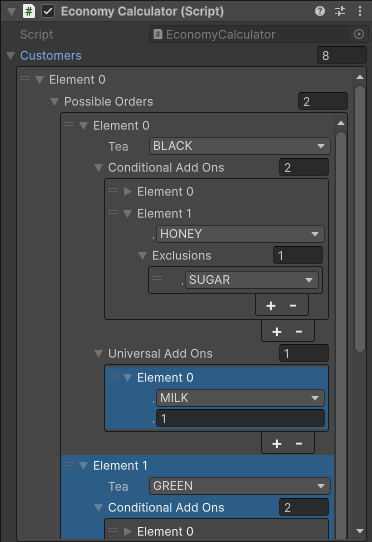
Task: Click the Exclusions size field showing 1
Action: click(x=298, y=256)
